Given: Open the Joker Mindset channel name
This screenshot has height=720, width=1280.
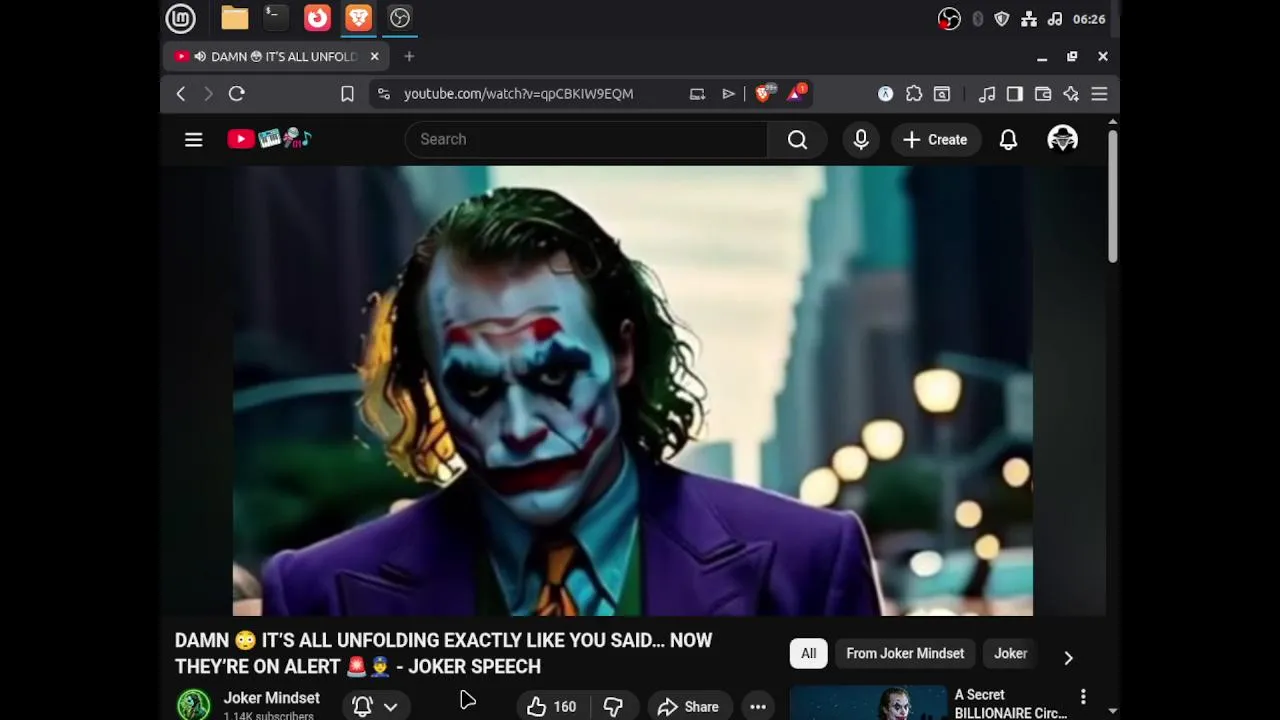Looking at the screenshot, I should pyautogui.click(x=271, y=698).
